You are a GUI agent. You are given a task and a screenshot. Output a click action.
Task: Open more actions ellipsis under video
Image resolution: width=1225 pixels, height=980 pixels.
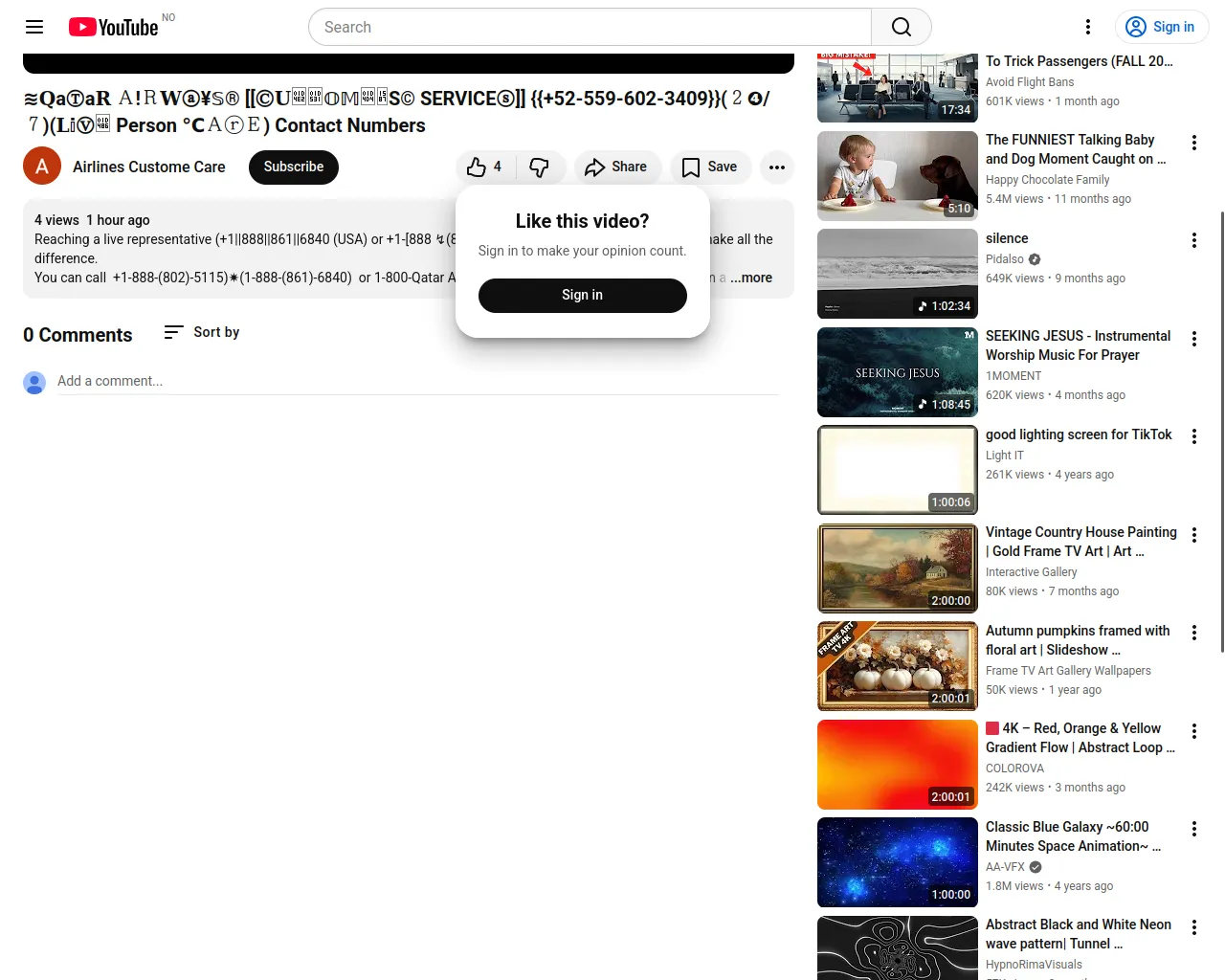click(x=776, y=167)
